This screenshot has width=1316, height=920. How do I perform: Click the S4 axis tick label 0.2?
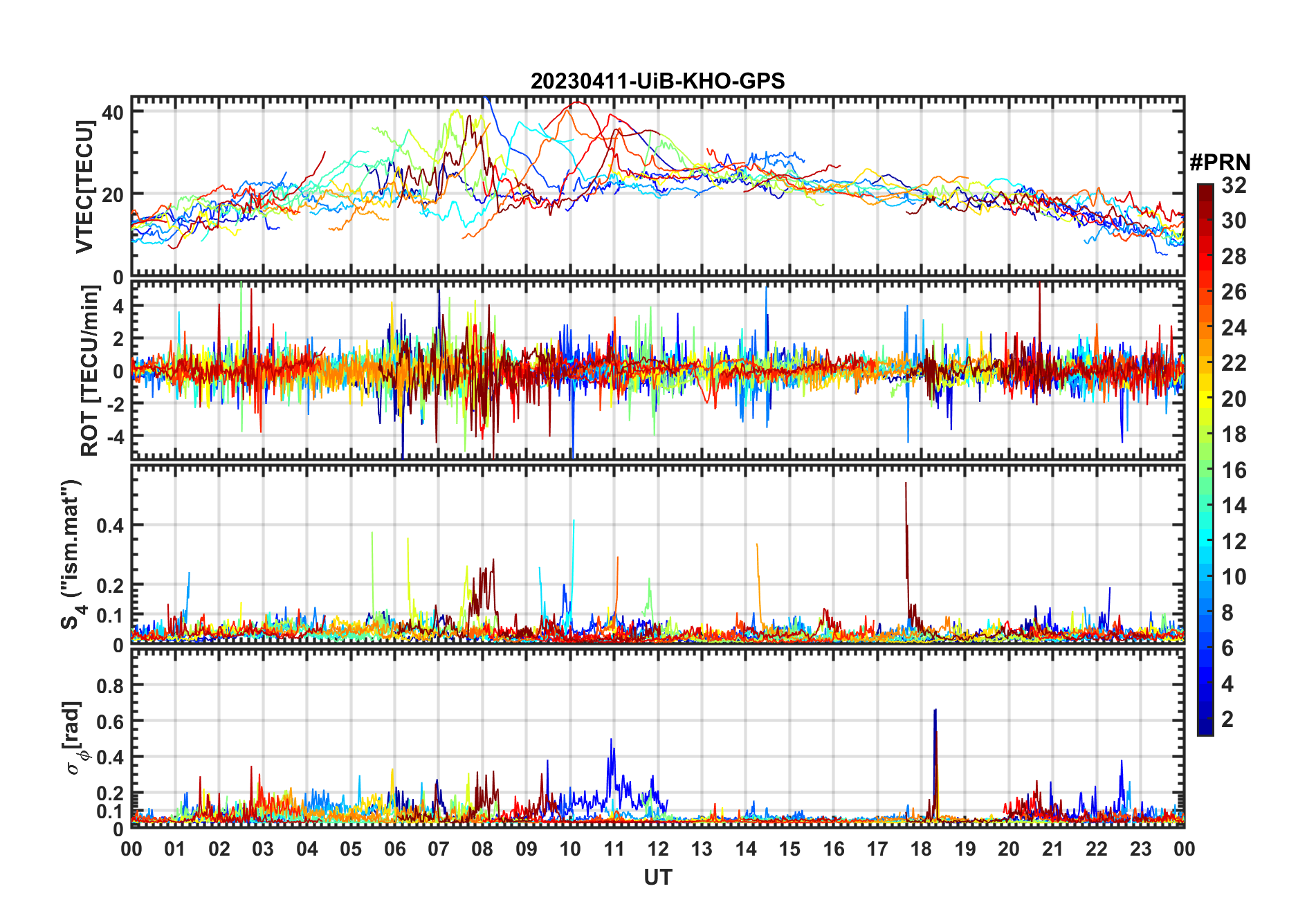[109, 585]
